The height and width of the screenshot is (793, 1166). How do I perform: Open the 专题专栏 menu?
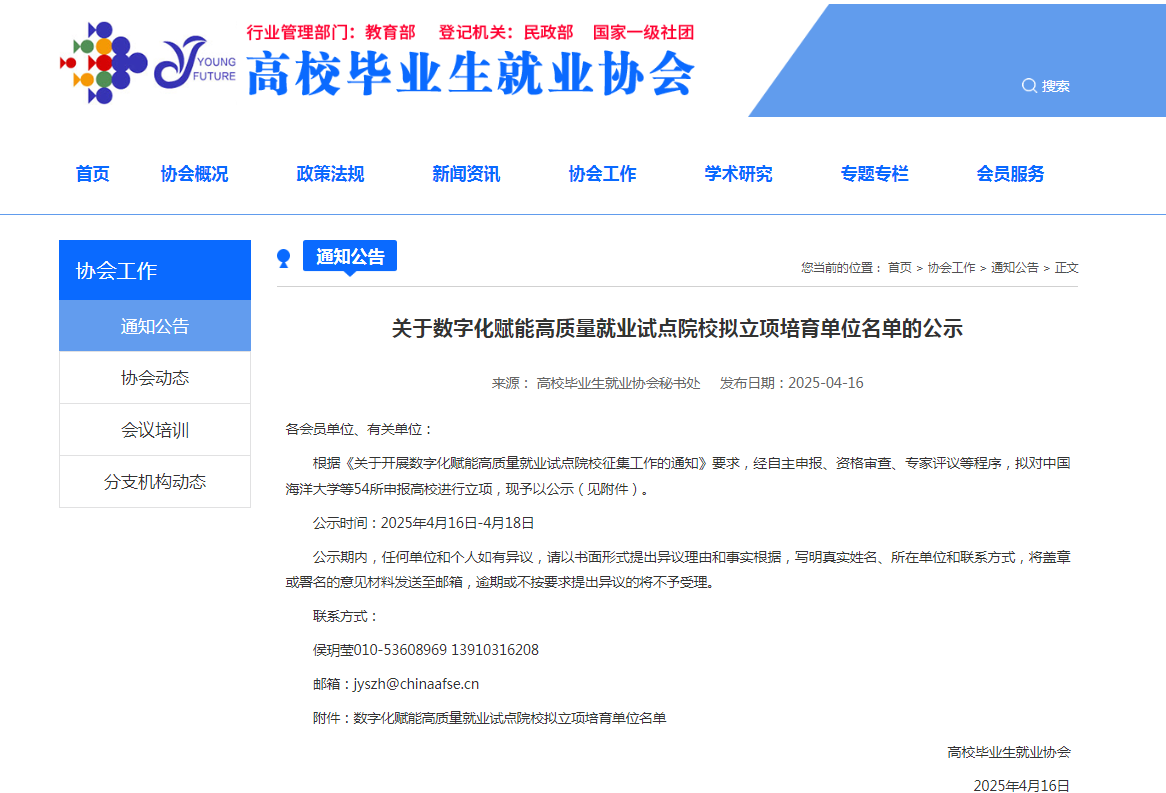(x=874, y=174)
